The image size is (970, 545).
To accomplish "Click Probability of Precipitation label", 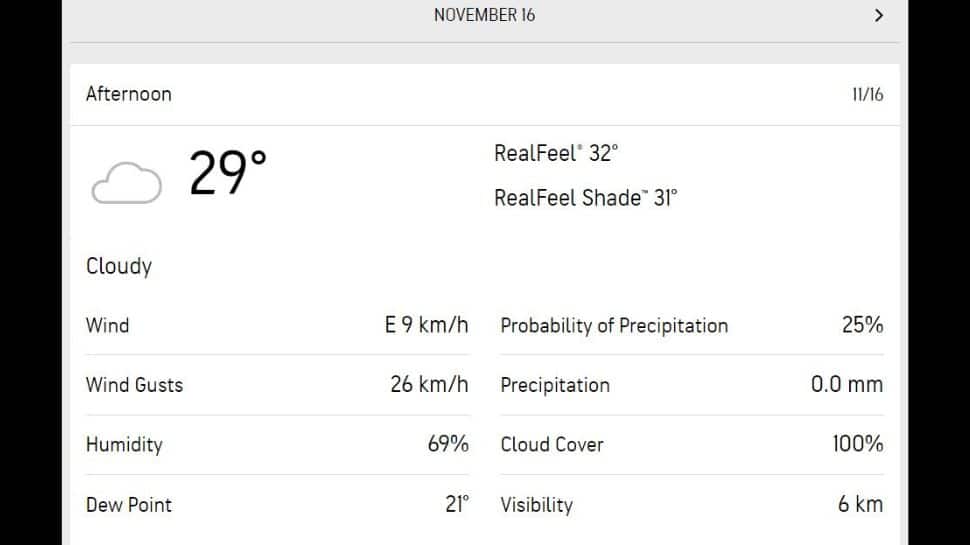I will pos(614,325).
